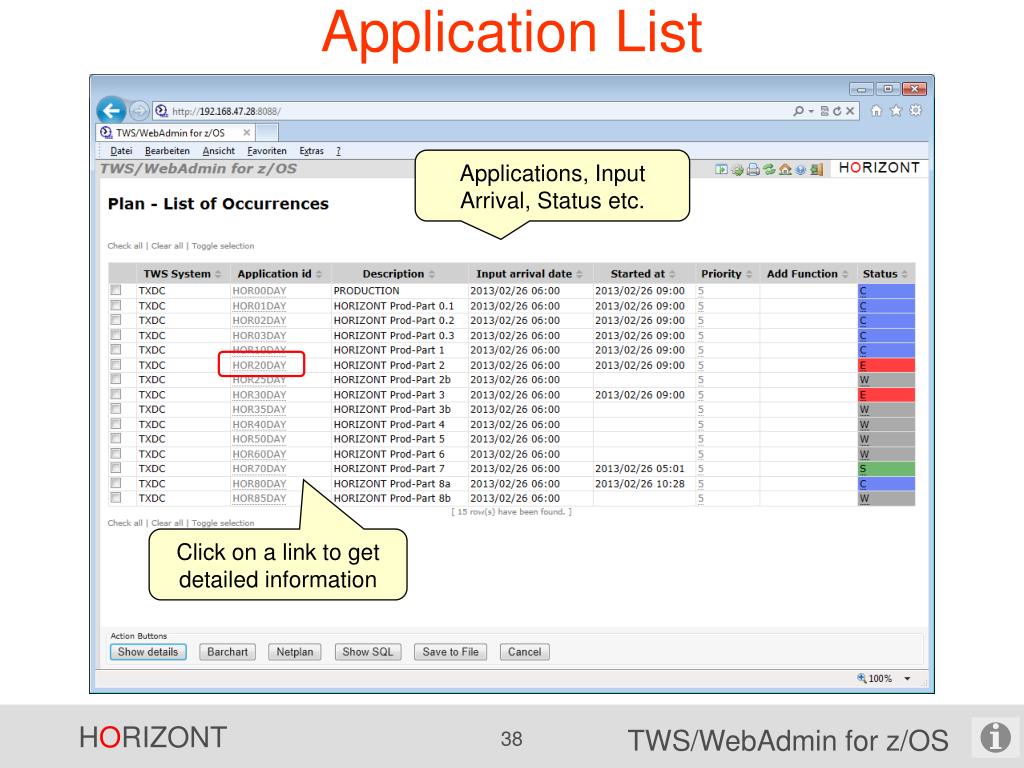Sort by Add Function column arrows
The width and height of the screenshot is (1024, 768).
click(x=845, y=274)
